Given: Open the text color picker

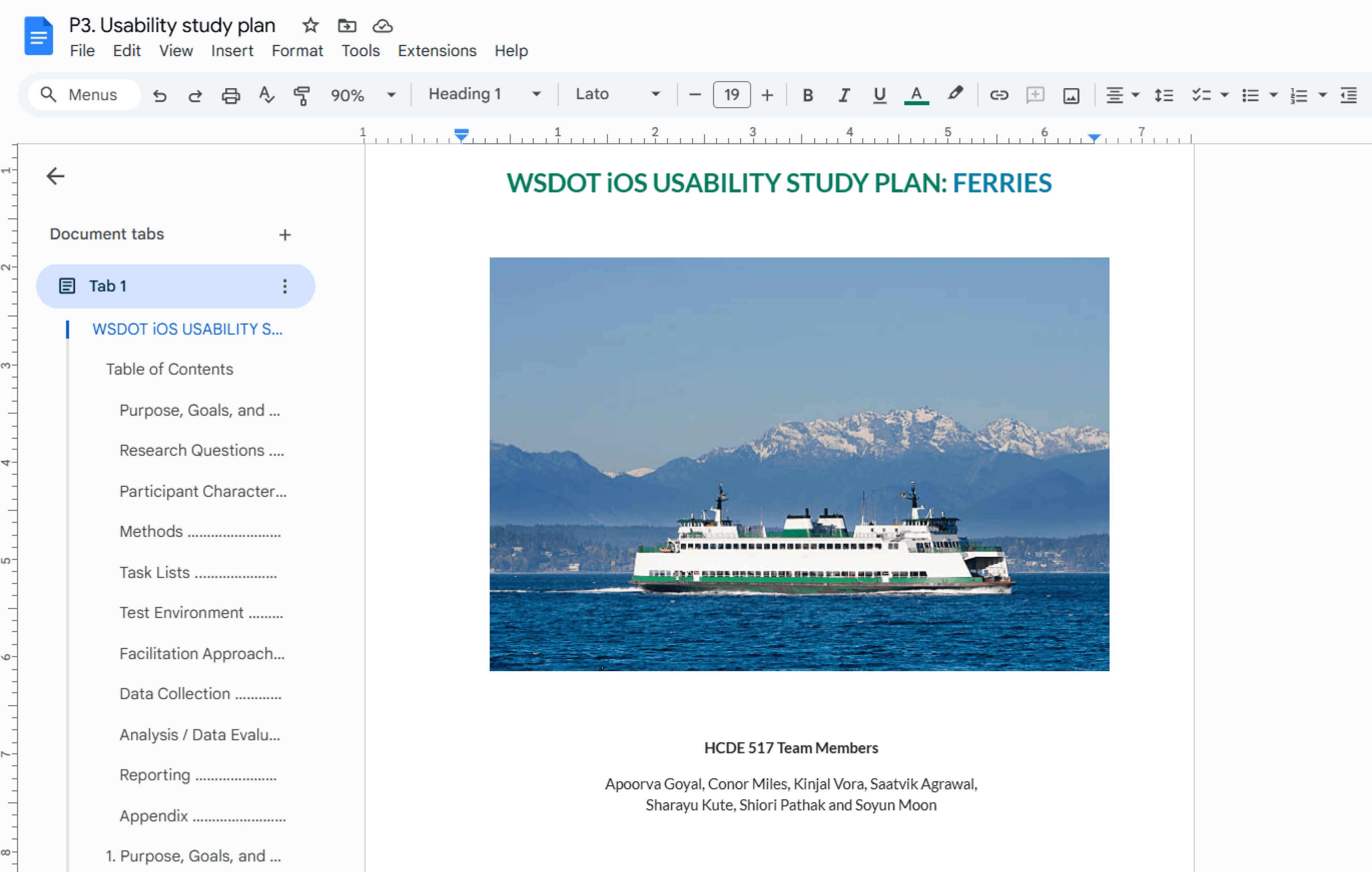Looking at the screenshot, I should click(x=916, y=95).
